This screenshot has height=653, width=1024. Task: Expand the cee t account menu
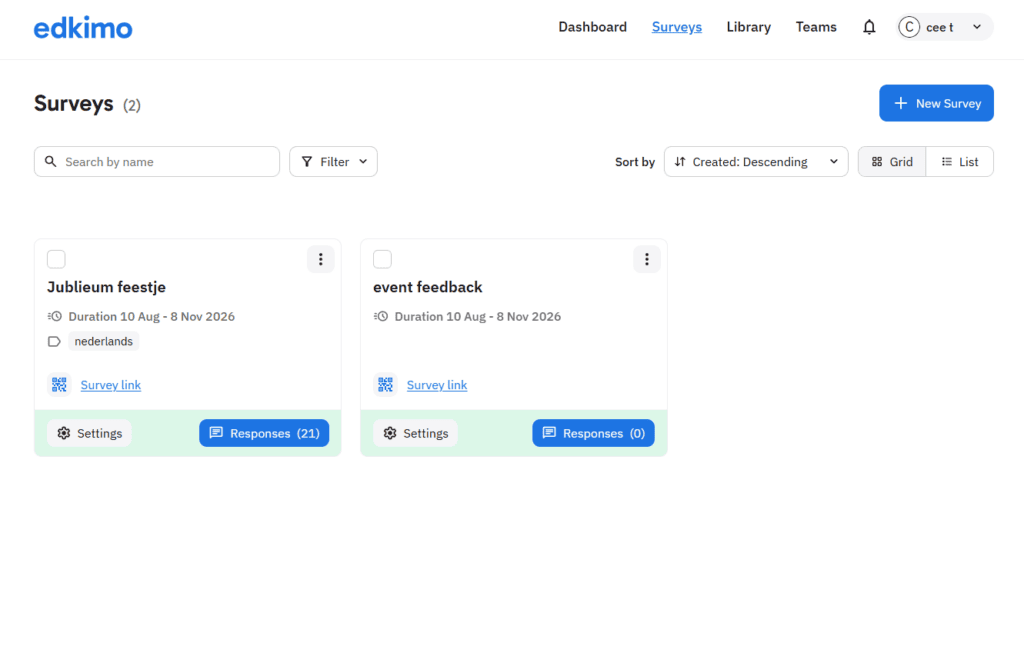click(944, 27)
